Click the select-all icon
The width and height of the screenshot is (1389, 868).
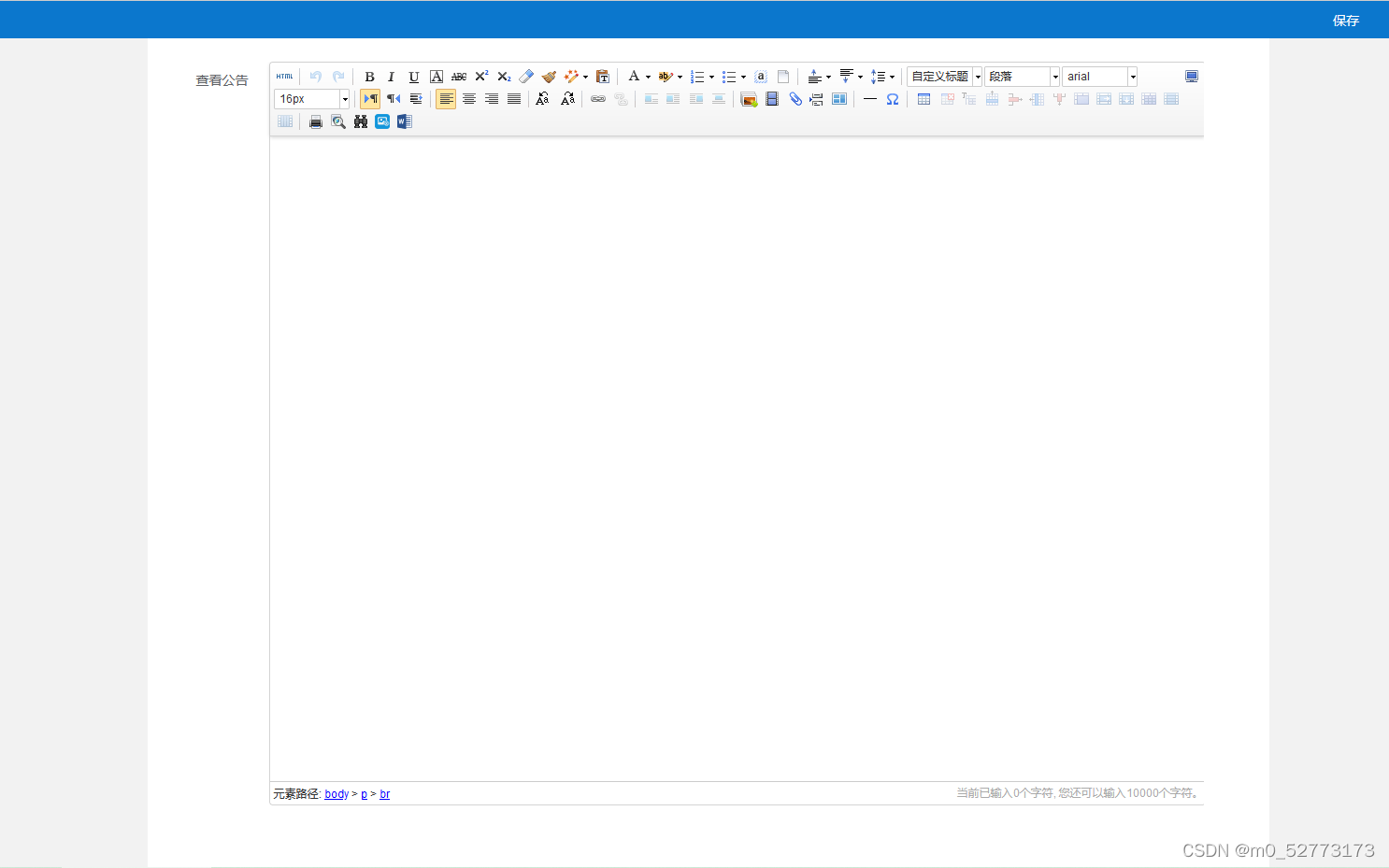click(761, 77)
